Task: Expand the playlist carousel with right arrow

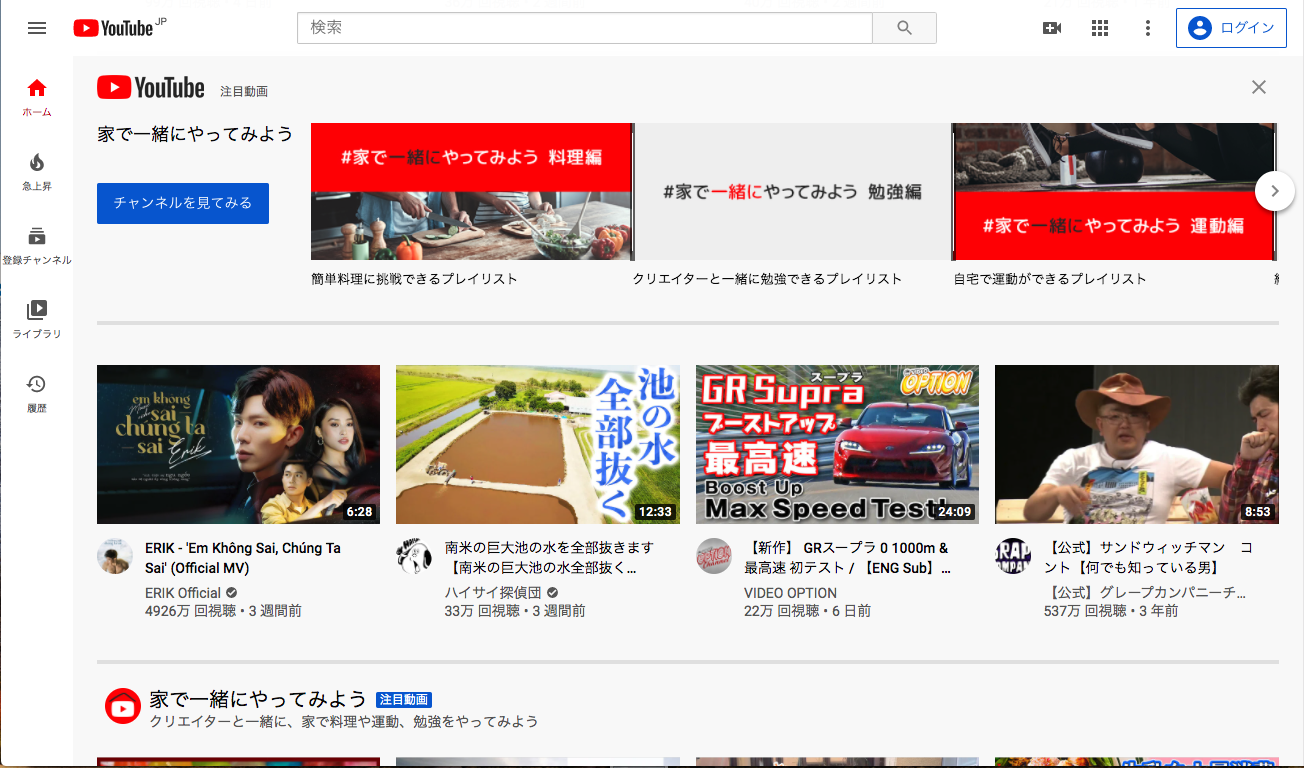Action: (1274, 190)
